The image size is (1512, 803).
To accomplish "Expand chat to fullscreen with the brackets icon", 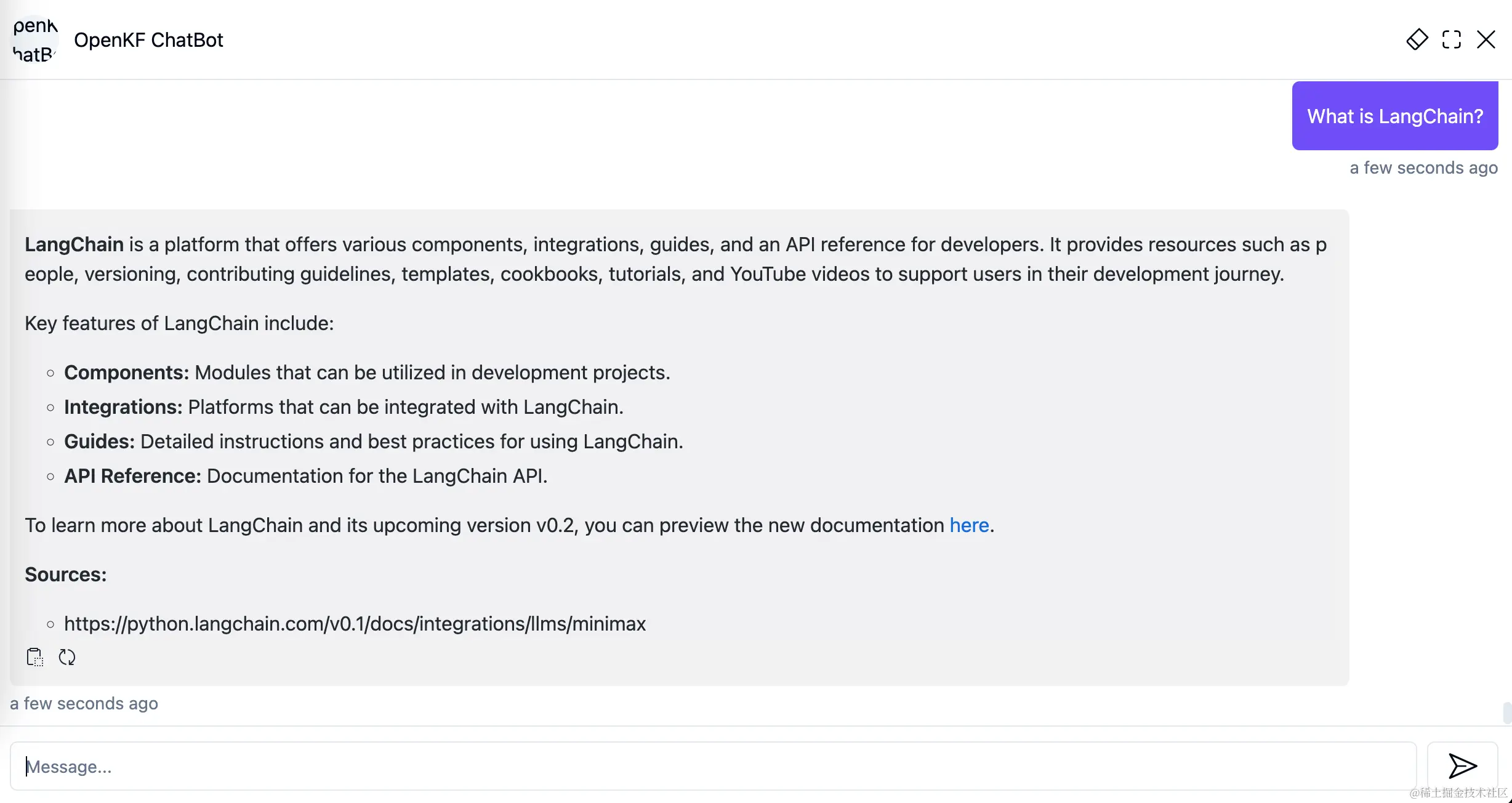I will 1451,39.
